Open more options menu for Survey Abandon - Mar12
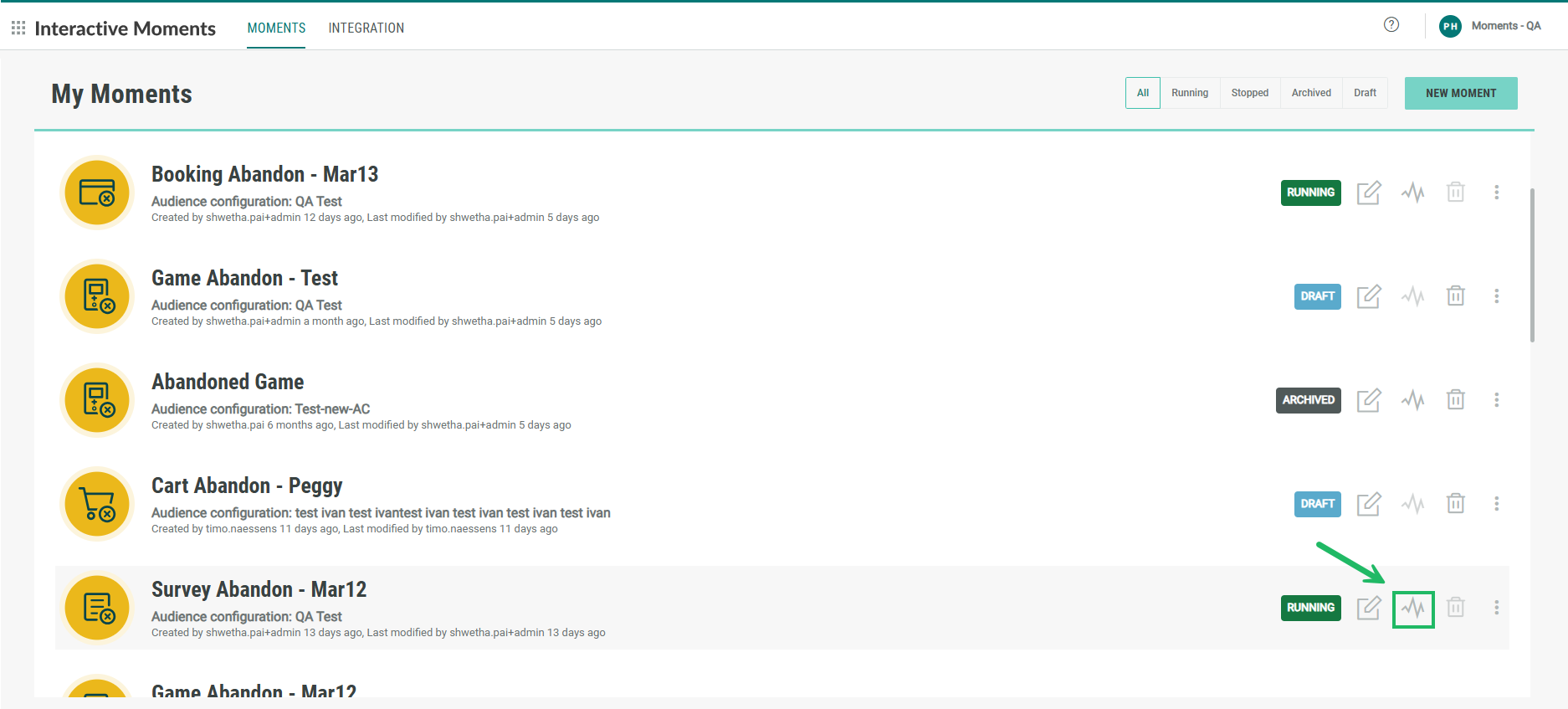Screen dimensions: 1568x709 (1496, 608)
